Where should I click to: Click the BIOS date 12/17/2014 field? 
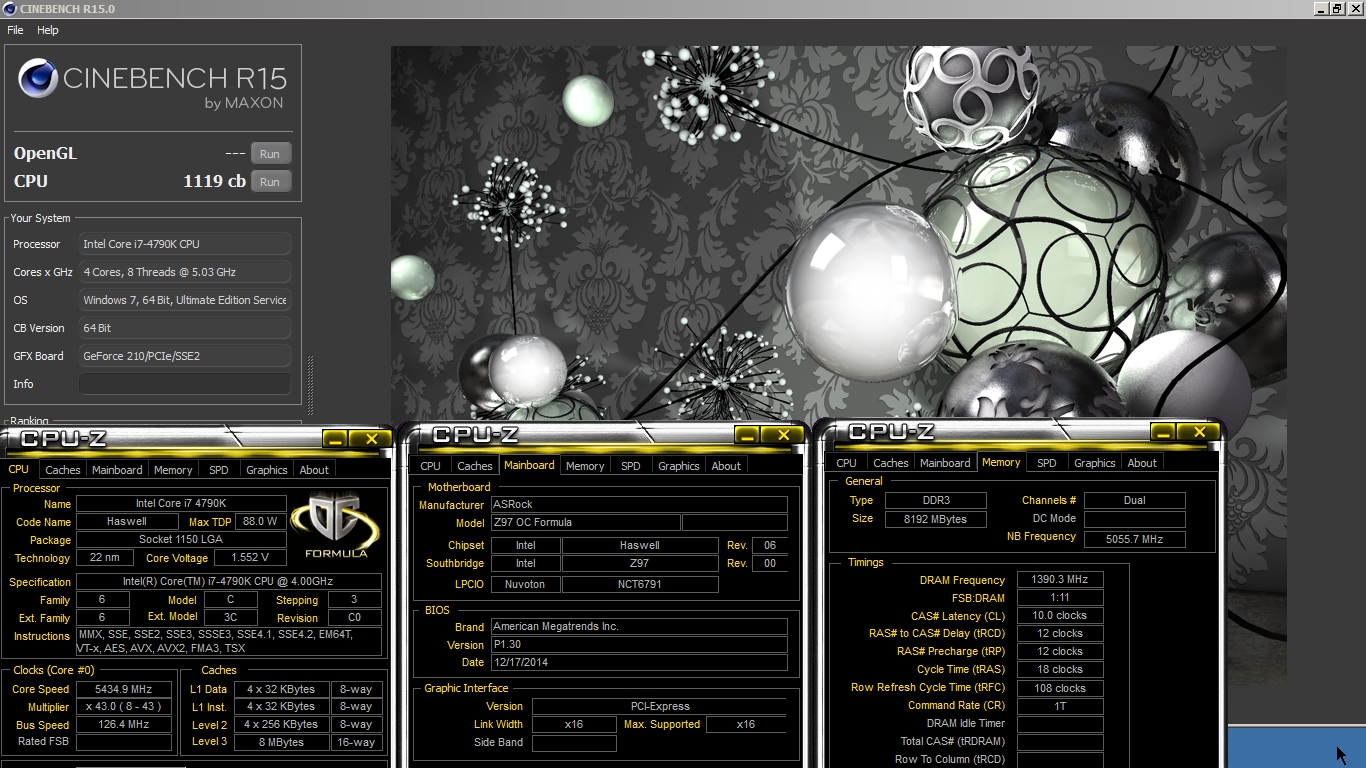point(639,663)
